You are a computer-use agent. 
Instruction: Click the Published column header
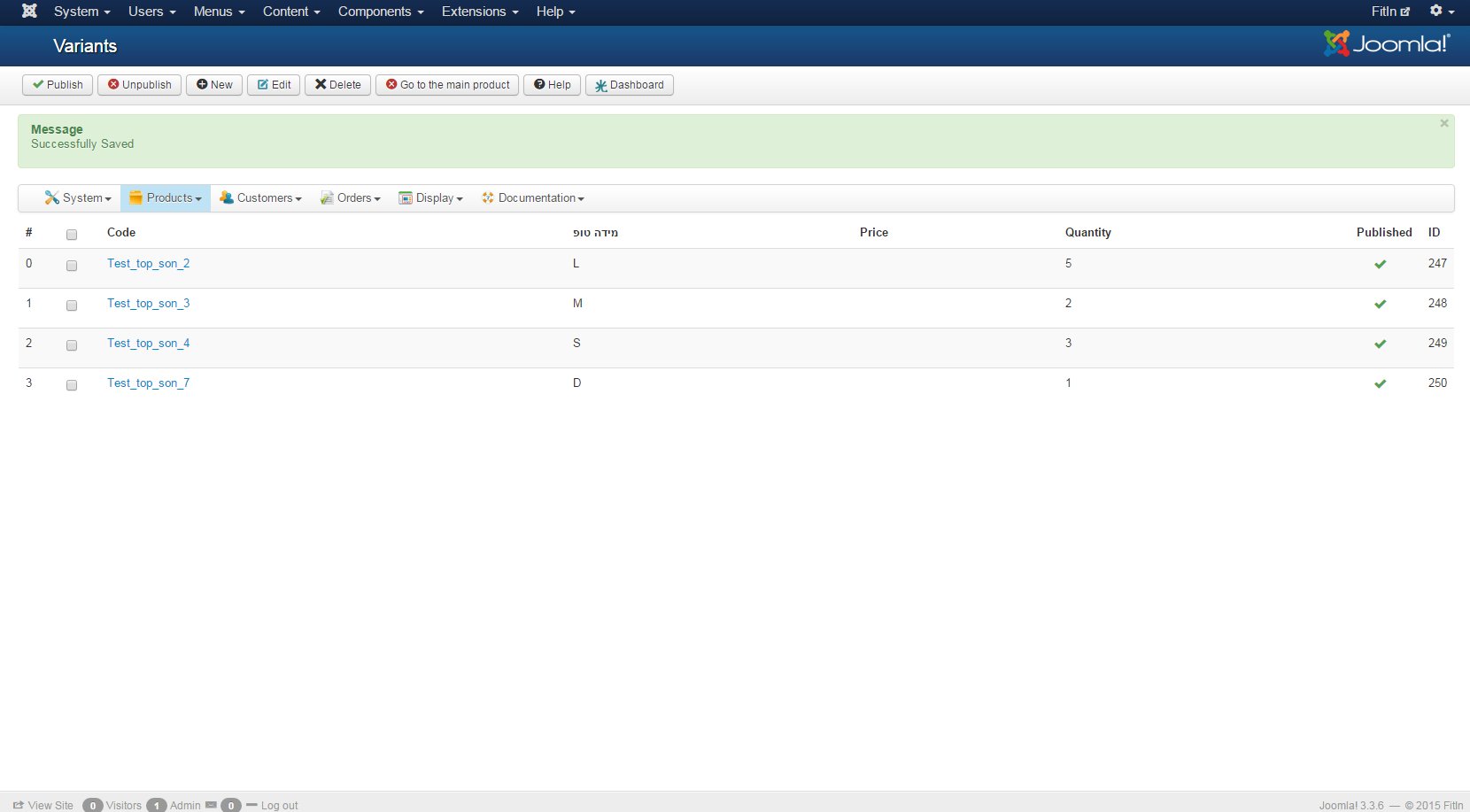click(1384, 232)
